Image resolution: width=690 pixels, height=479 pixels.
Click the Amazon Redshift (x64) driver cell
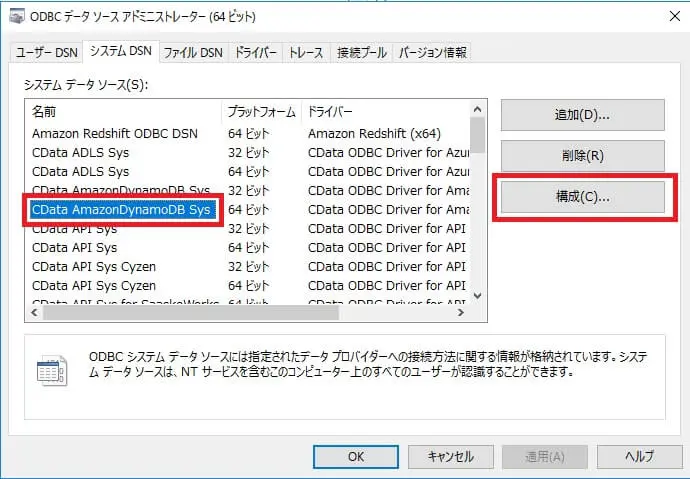click(x=374, y=134)
